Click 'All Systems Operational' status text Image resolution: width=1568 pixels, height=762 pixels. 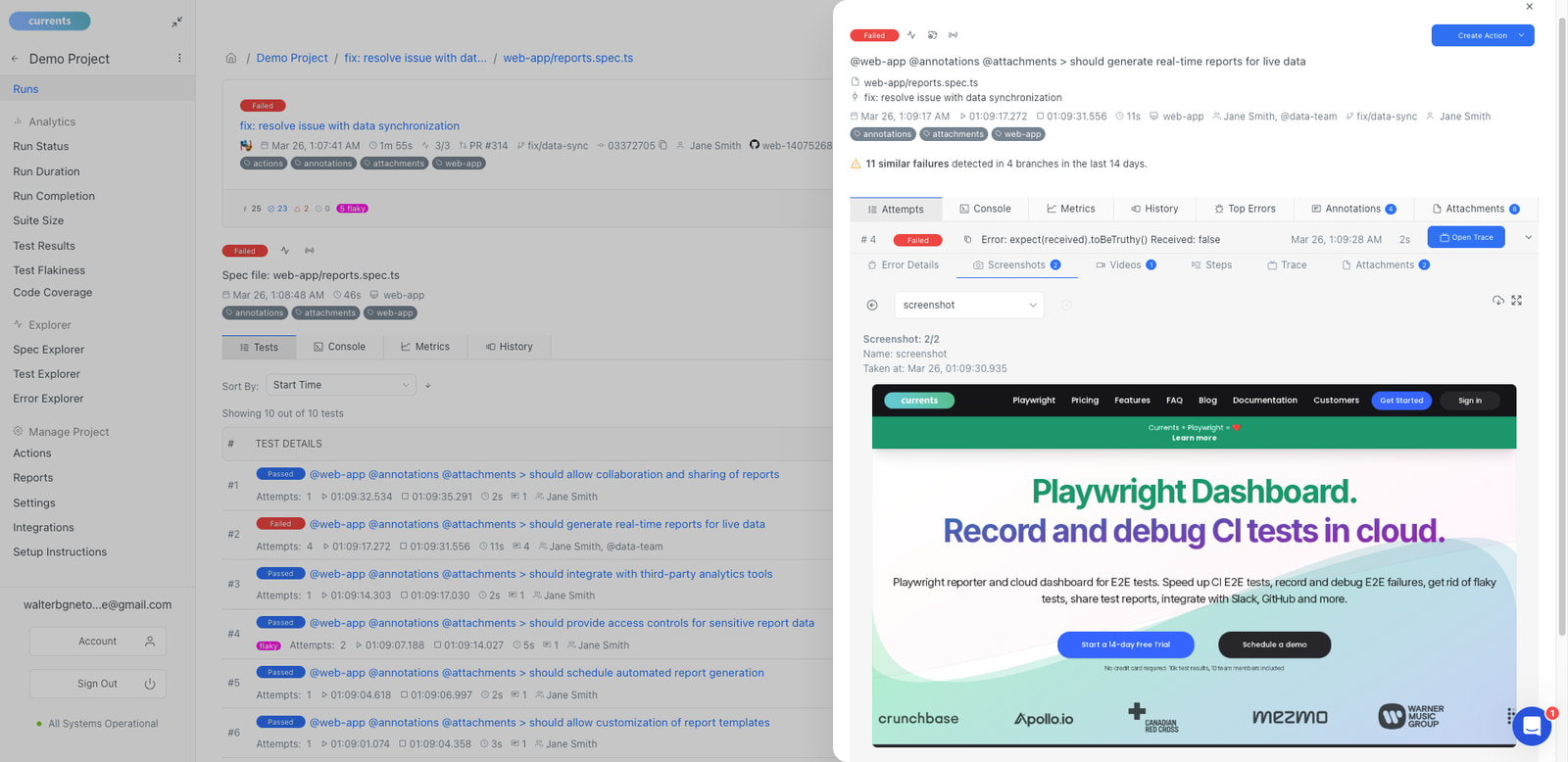pos(103,724)
